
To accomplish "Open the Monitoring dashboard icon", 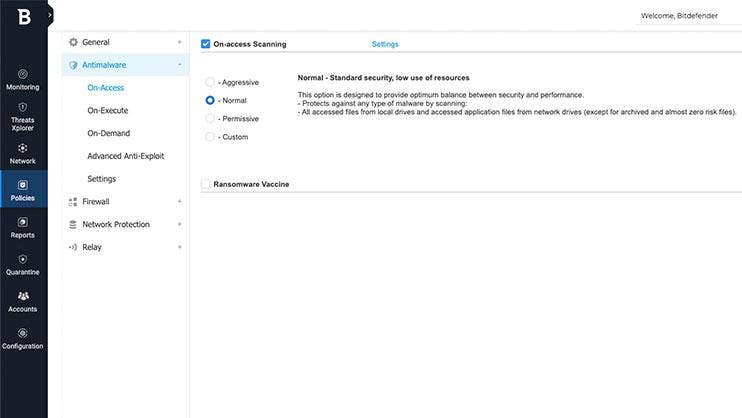I will tap(23, 74).
